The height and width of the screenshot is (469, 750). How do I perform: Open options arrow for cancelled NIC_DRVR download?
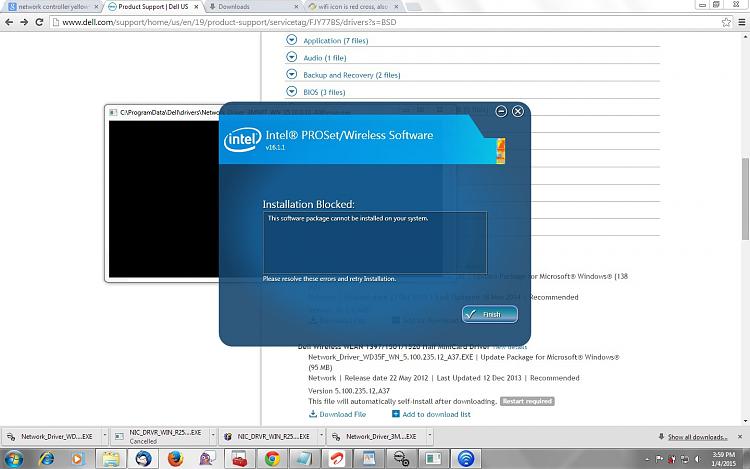pos(213,436)
